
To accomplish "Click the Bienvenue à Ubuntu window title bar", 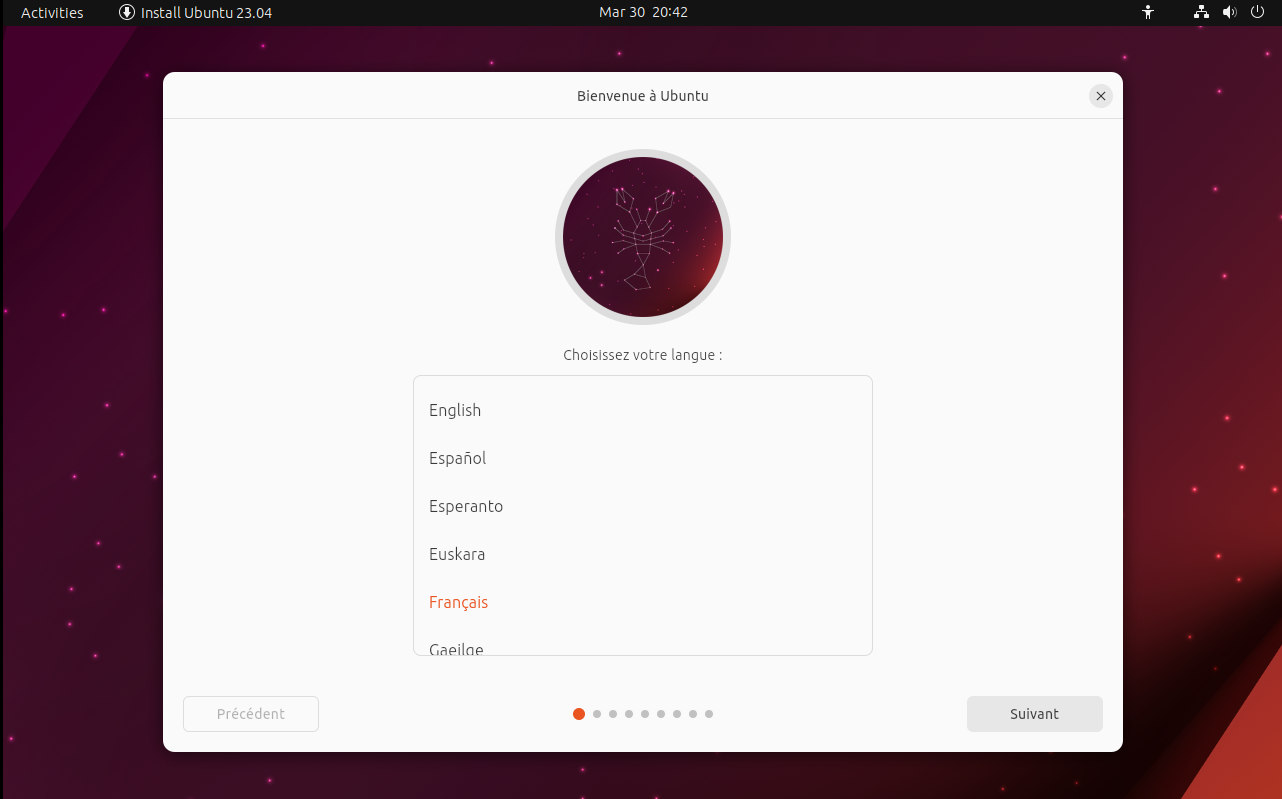I will 643,96.
